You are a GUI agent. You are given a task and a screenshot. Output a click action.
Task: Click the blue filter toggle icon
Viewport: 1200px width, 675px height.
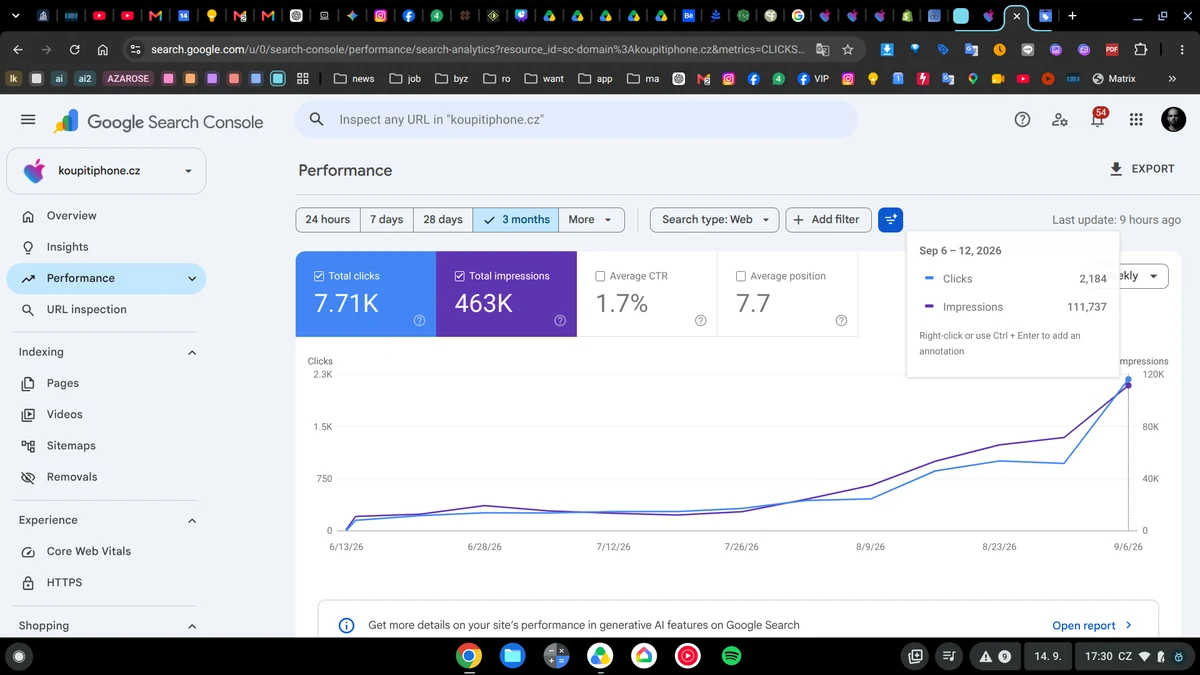[x=891, y=220]
